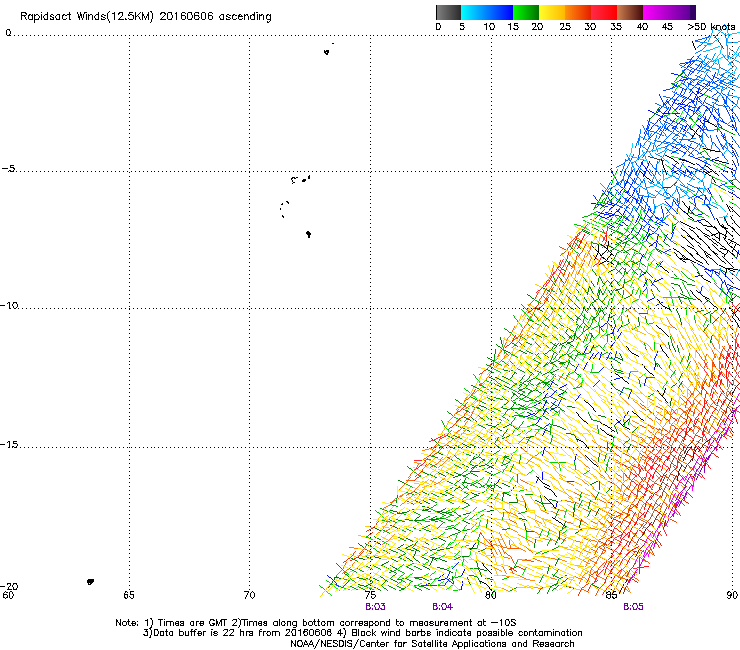The image size is (740, 650).
Task: Click the NOAA/NESDIS credit line
Action: 432,644
